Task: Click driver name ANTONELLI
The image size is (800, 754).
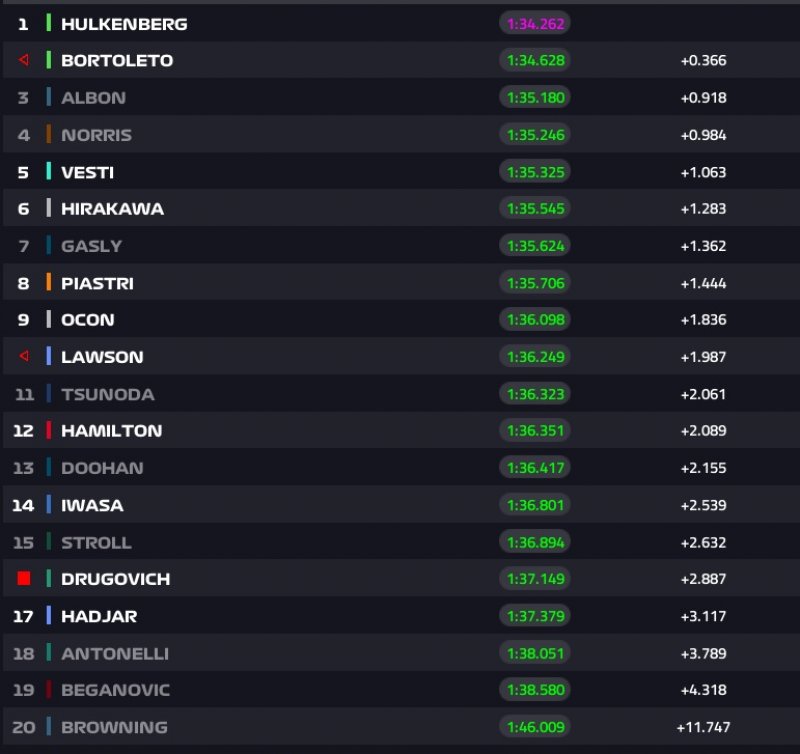Action: pyautogui.click(x=115, y=653)
